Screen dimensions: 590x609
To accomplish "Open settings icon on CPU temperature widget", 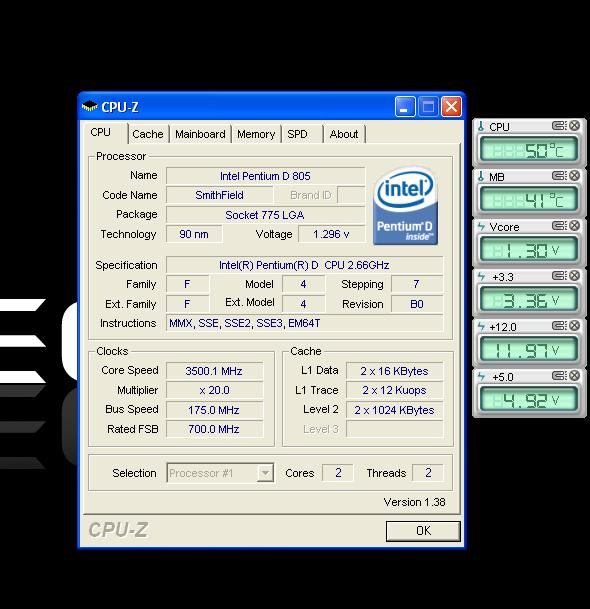I will 559,126.
